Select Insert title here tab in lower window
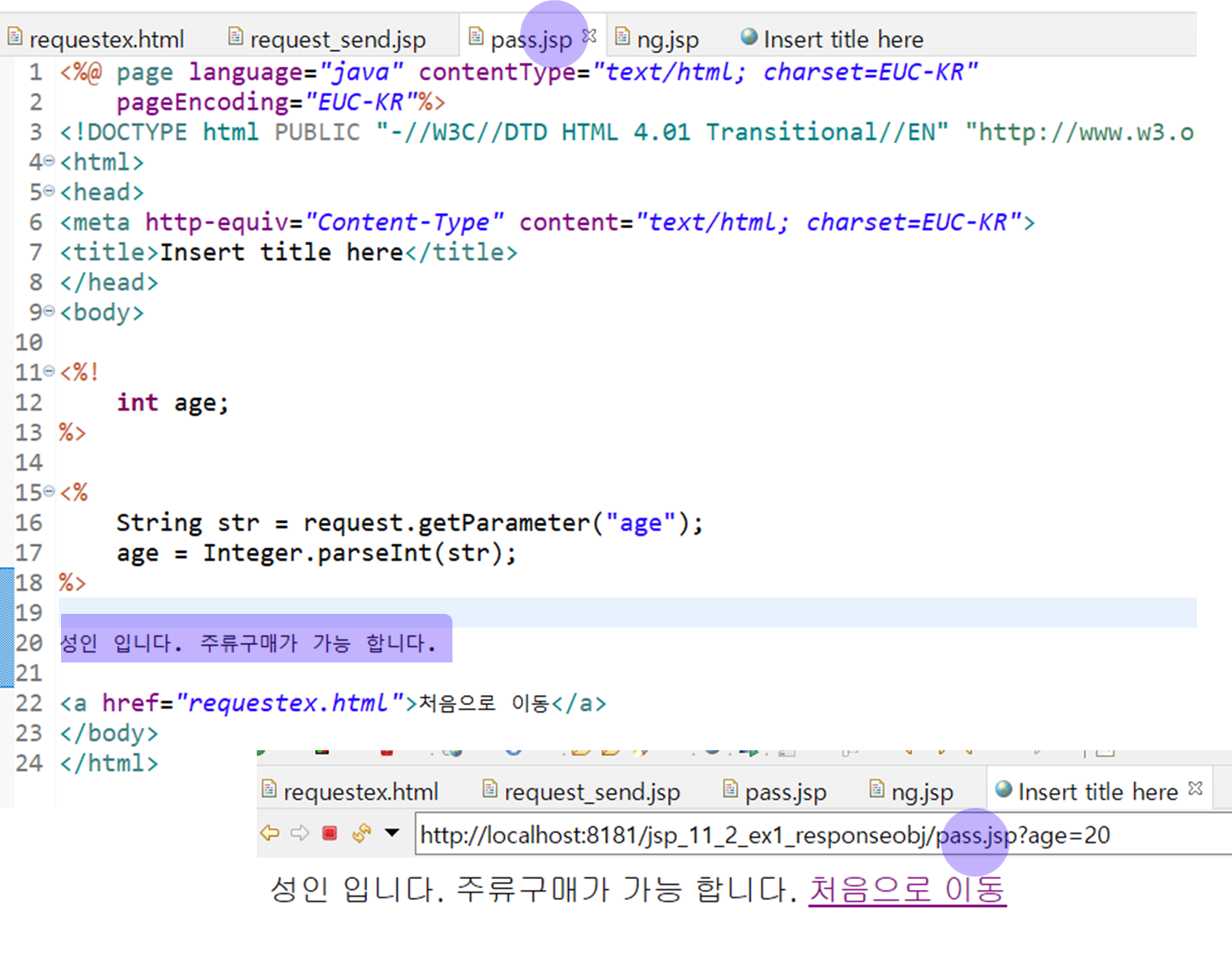This screenshot has width=1232, height=961. (1097, 792)
